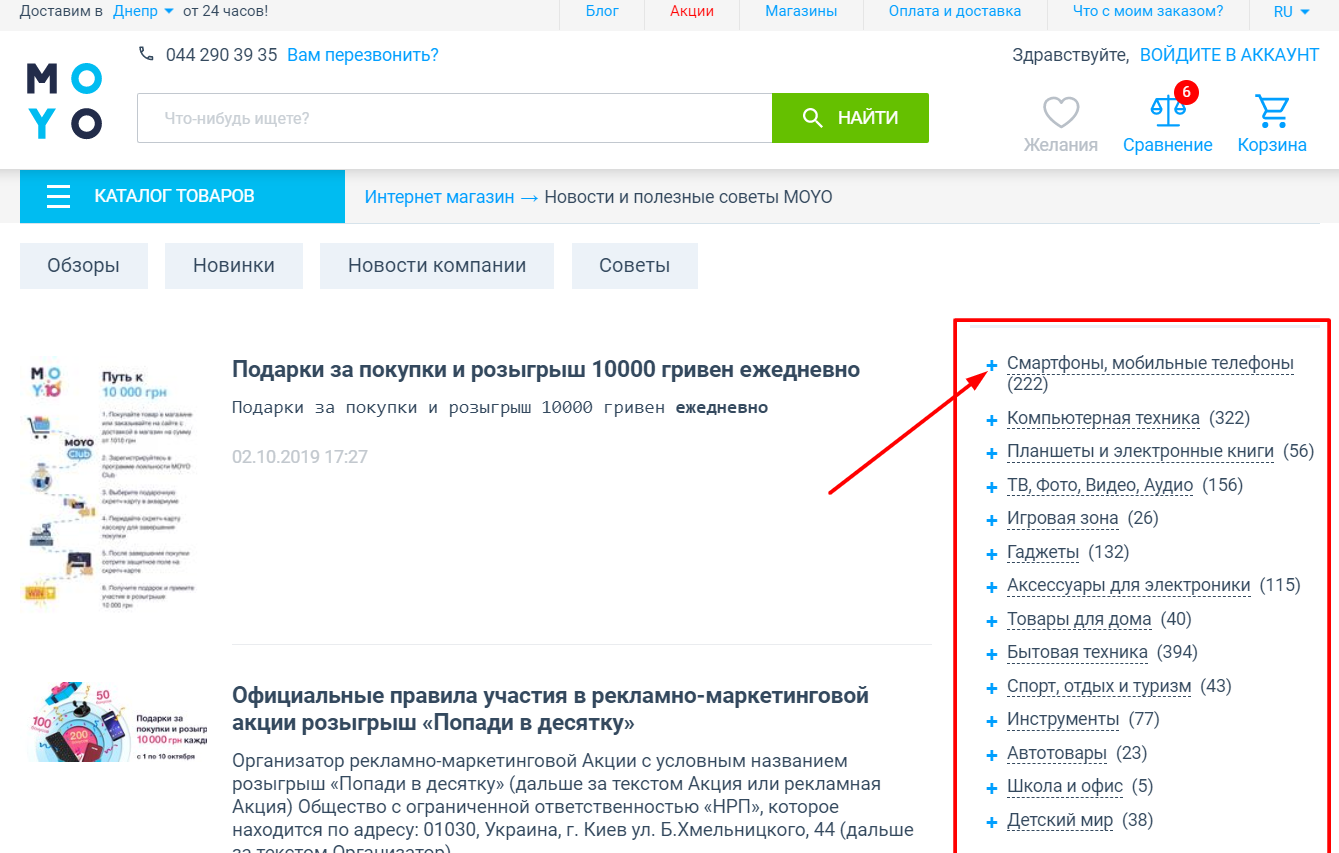Click the Попади в десятку article thumbnail
The width and height of the screenshot is (1339, 853).
[115, 722]
